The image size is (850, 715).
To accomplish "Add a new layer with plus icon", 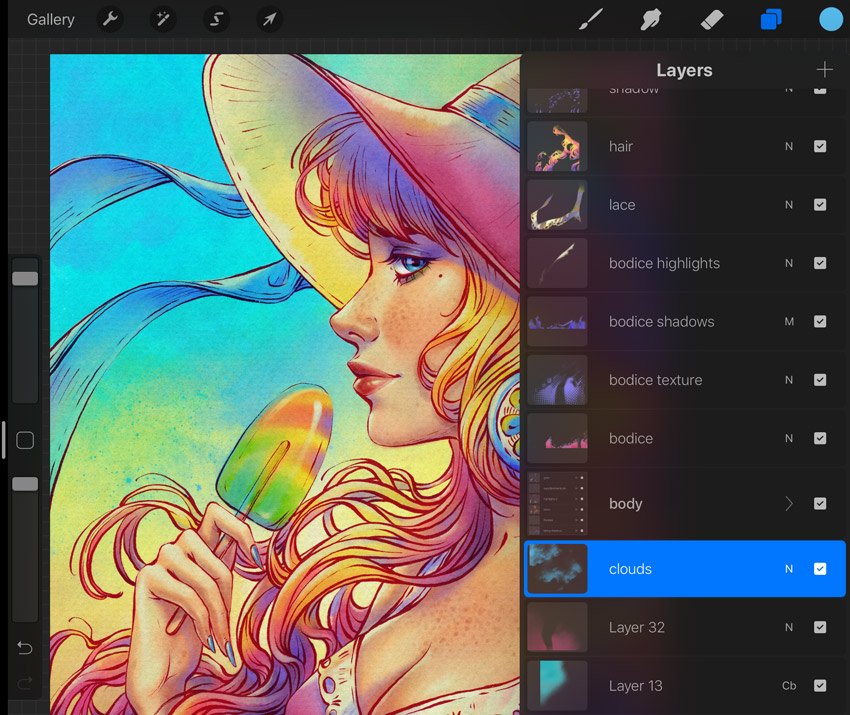I will tap(824, 70).
